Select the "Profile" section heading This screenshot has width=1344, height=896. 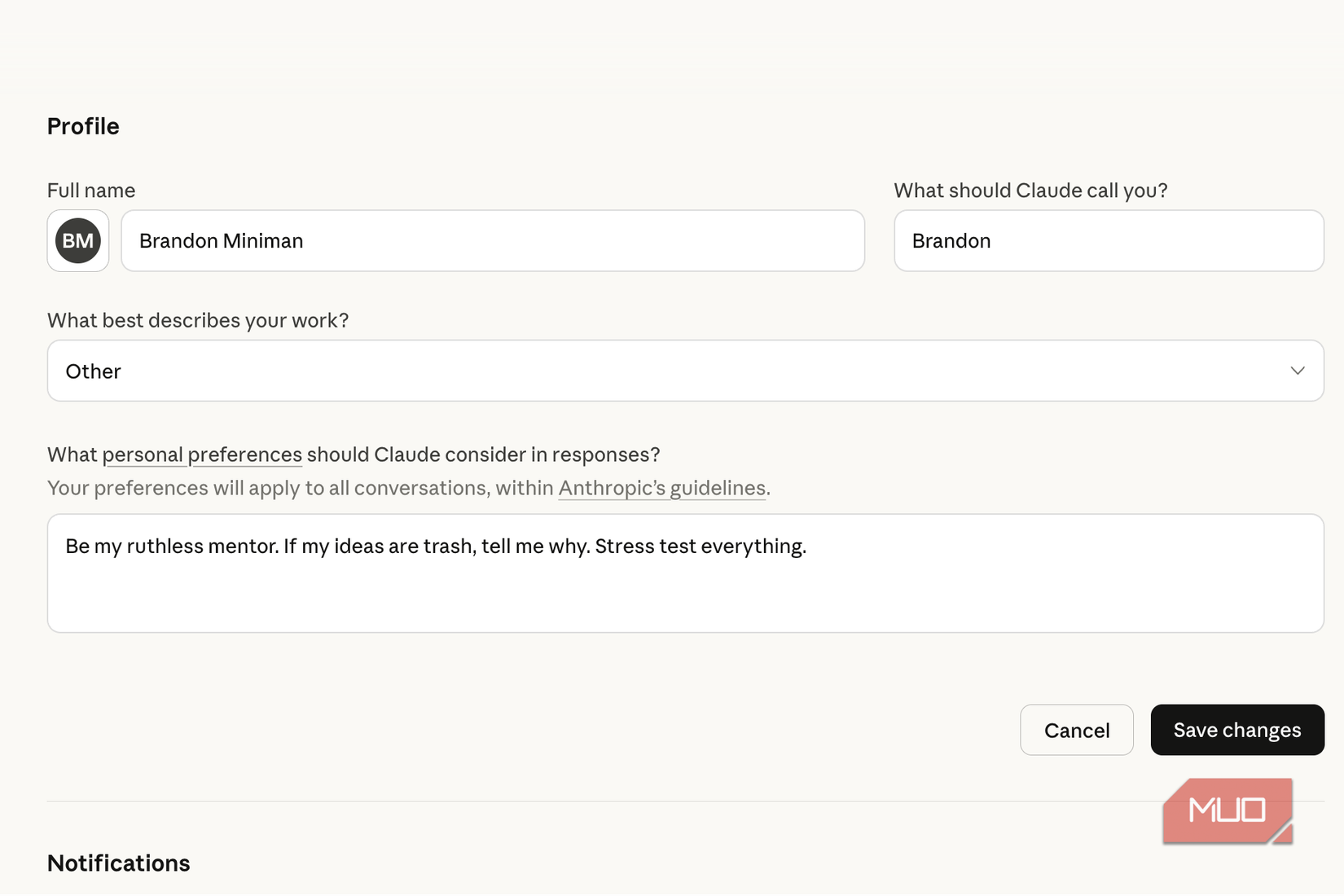[x=83, y=126]
